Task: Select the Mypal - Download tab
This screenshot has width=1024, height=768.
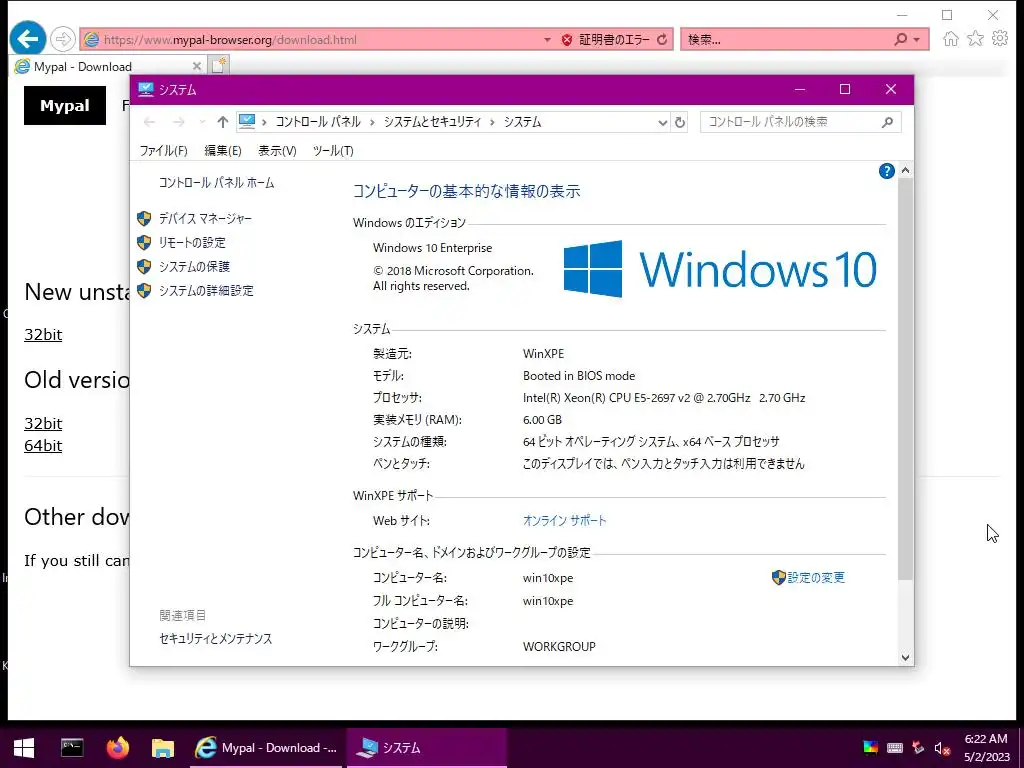Action: [101, 66]
